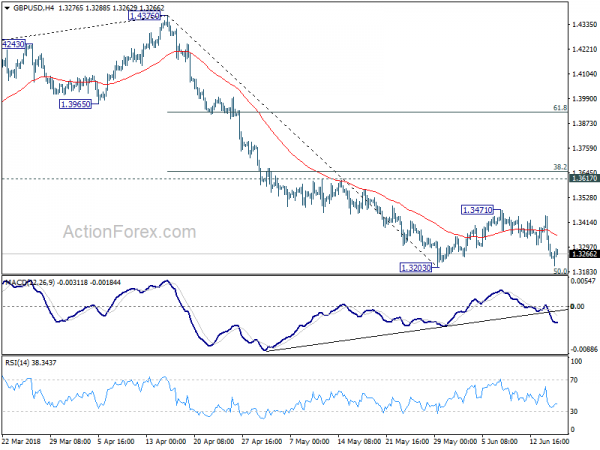Viewport: 600px width, 450px height.
Task: Click the GBPUSD,H4 chart title text
Action: tap(33, 8)
